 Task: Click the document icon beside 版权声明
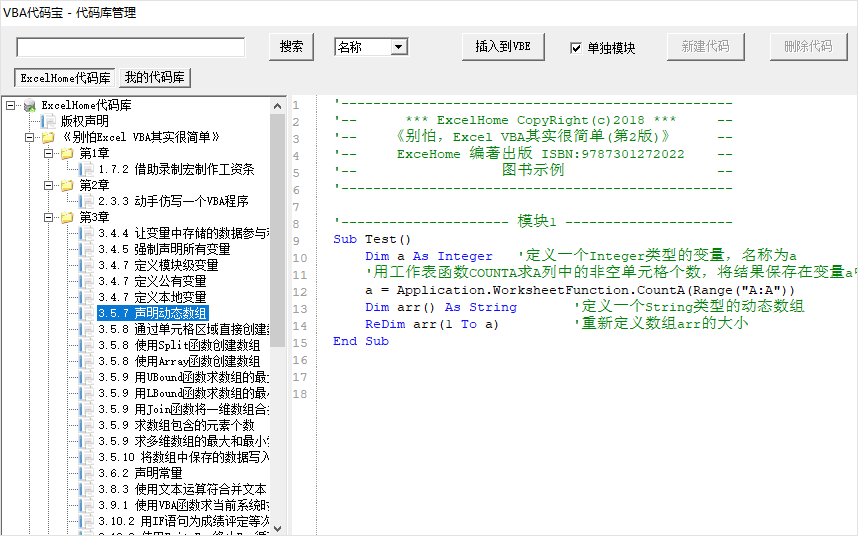49,121
